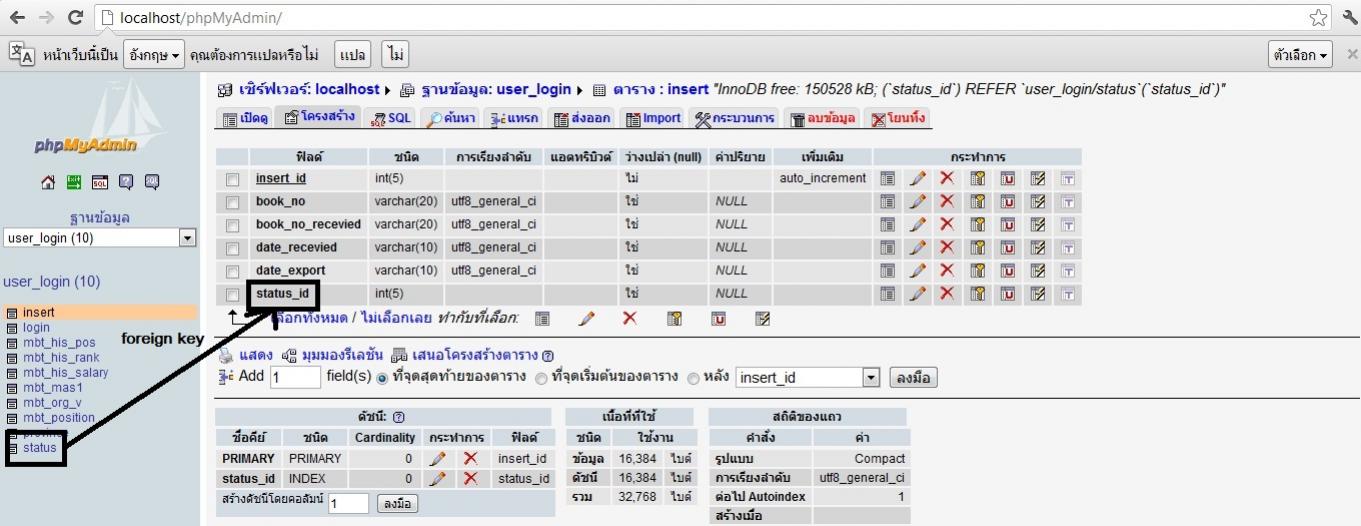
Task: Click the primary key icon in the 'with selected' row
Action: 675,319
